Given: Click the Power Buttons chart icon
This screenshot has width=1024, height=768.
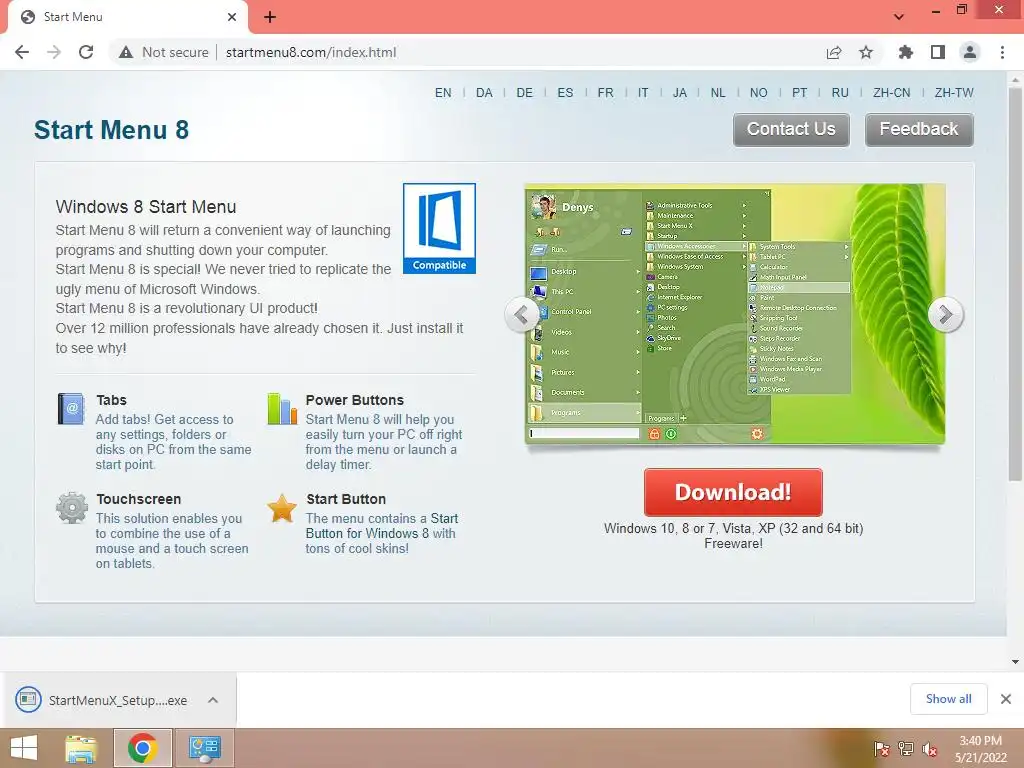Looking at the screenshot, I should pos(282,409).
